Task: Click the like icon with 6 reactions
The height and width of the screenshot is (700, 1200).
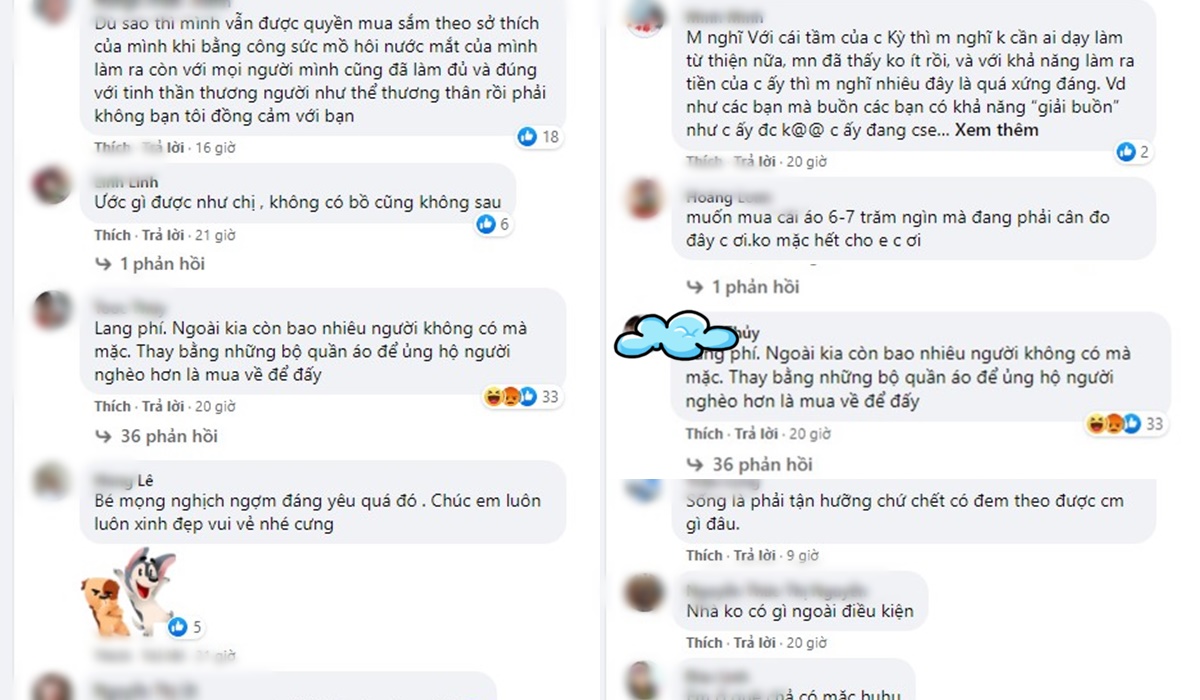Action: coord(486,224)
